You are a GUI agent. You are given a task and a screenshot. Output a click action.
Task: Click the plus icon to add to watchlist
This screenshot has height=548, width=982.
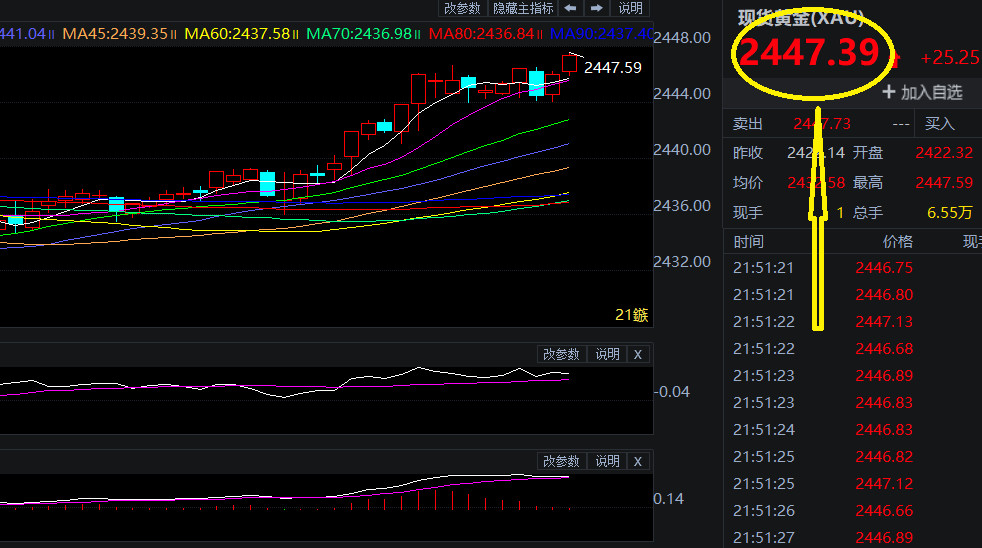pyautogui.click(x=889, y=92)
